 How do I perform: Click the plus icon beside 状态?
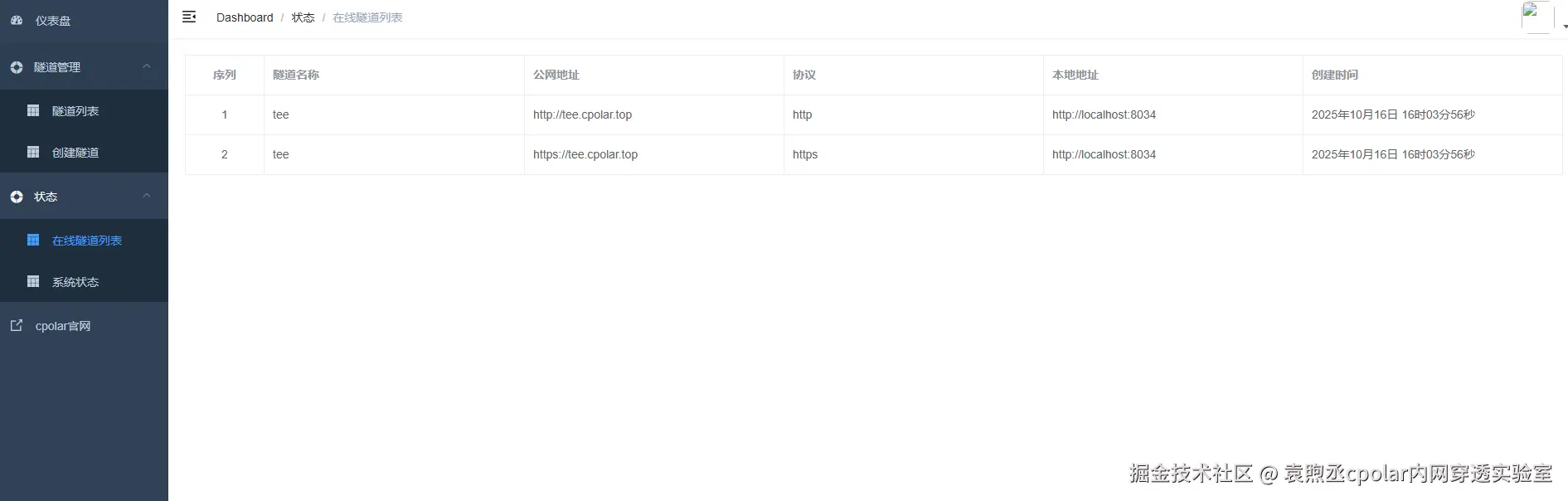click(x=17, y=197)
